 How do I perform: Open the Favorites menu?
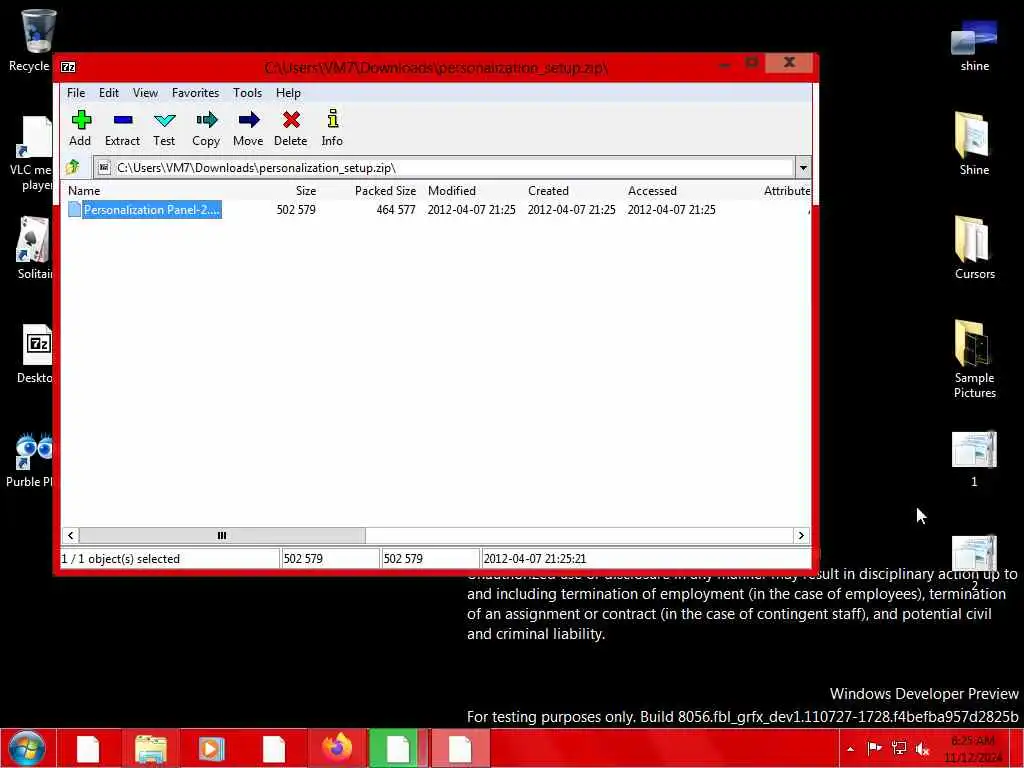pyautogui.click(x=195, y=93)
